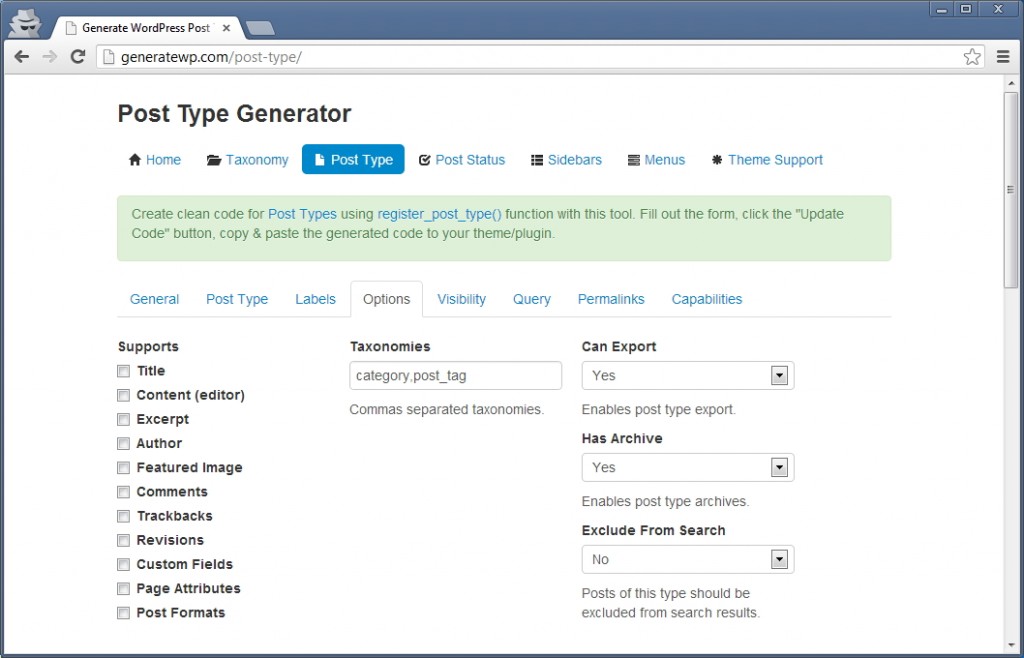Expand the Has Archive dropdown
Image resolution: width=1024 pixels, height=658 pixels.
pyautogui.click(x=687, y=468)
